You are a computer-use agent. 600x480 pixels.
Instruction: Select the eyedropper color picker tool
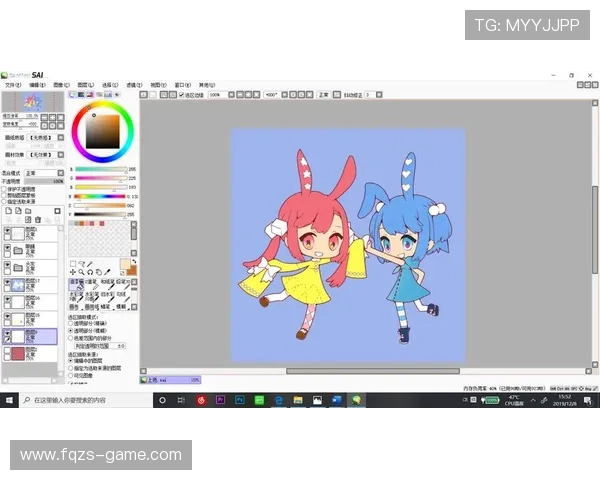tap(108, 272)
